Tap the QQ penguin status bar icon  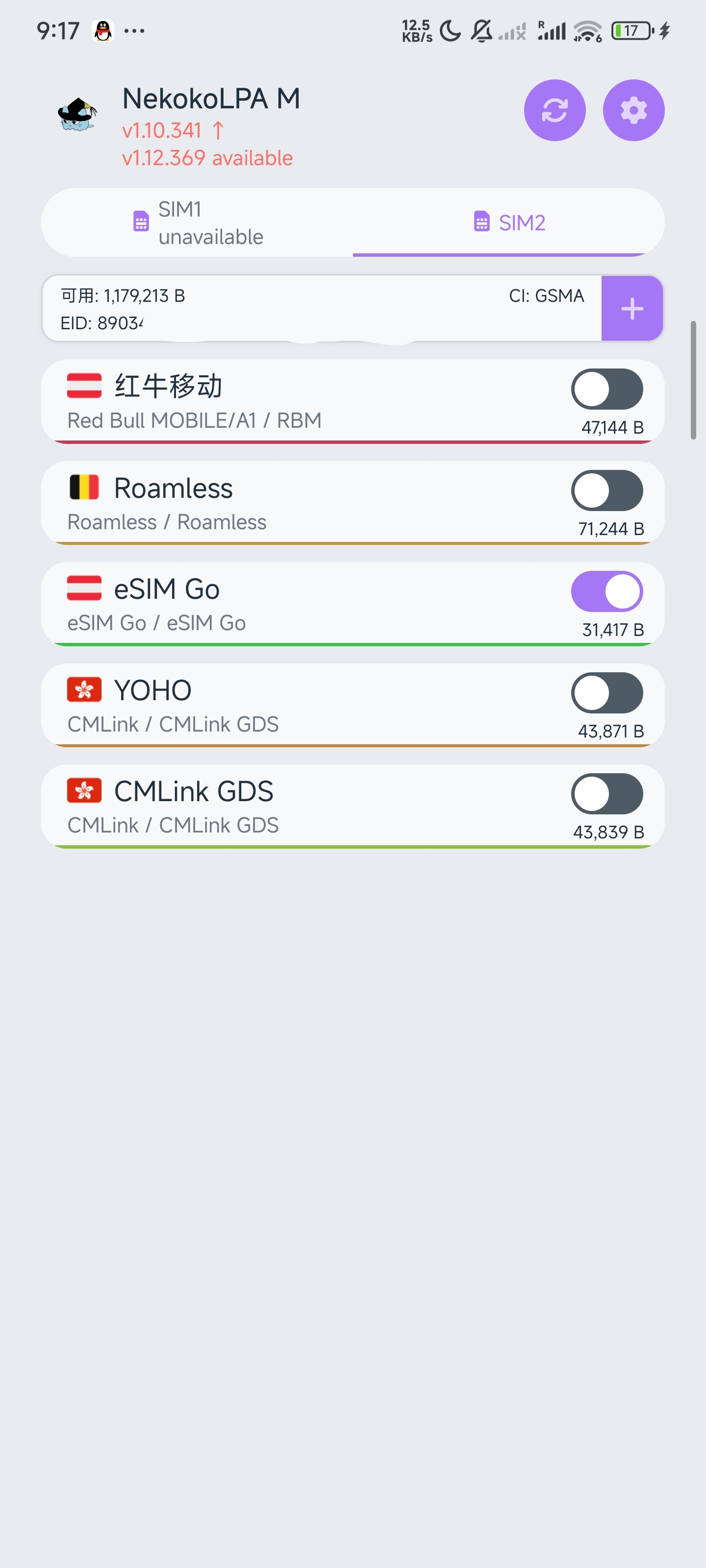point(103,30)
